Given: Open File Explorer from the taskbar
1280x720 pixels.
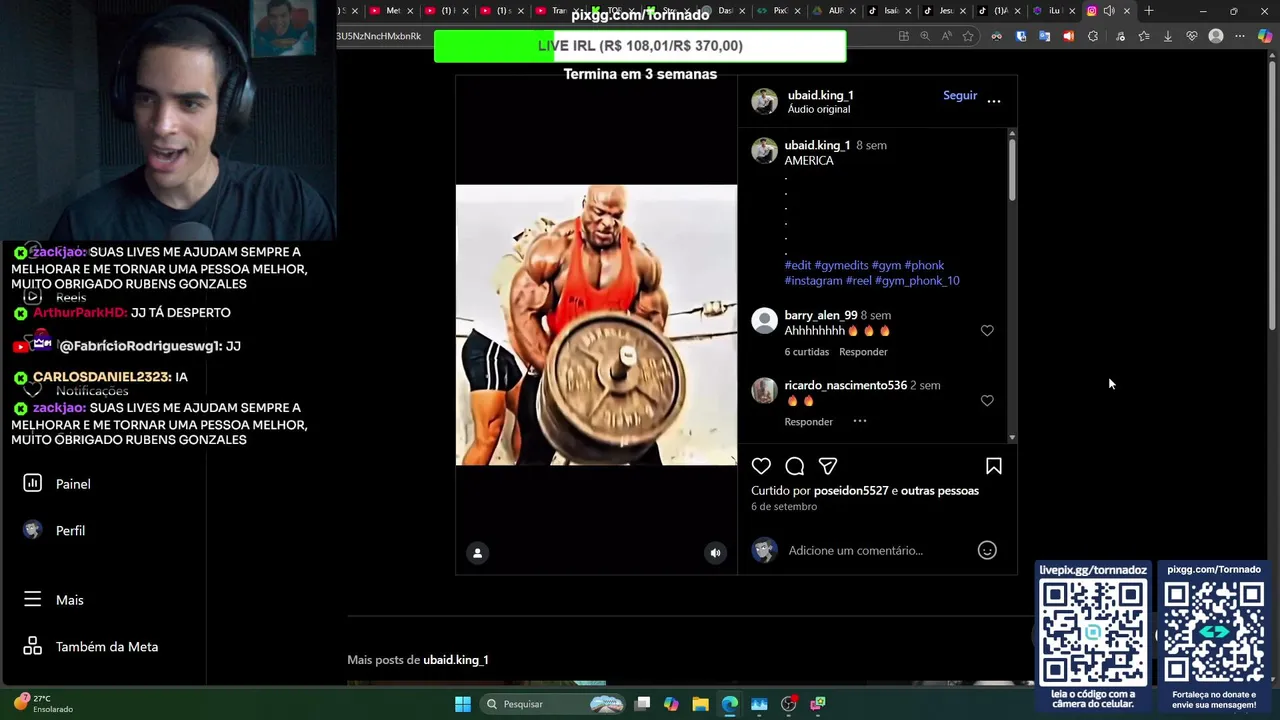Looking at the screenshot, I should point(700,704).
